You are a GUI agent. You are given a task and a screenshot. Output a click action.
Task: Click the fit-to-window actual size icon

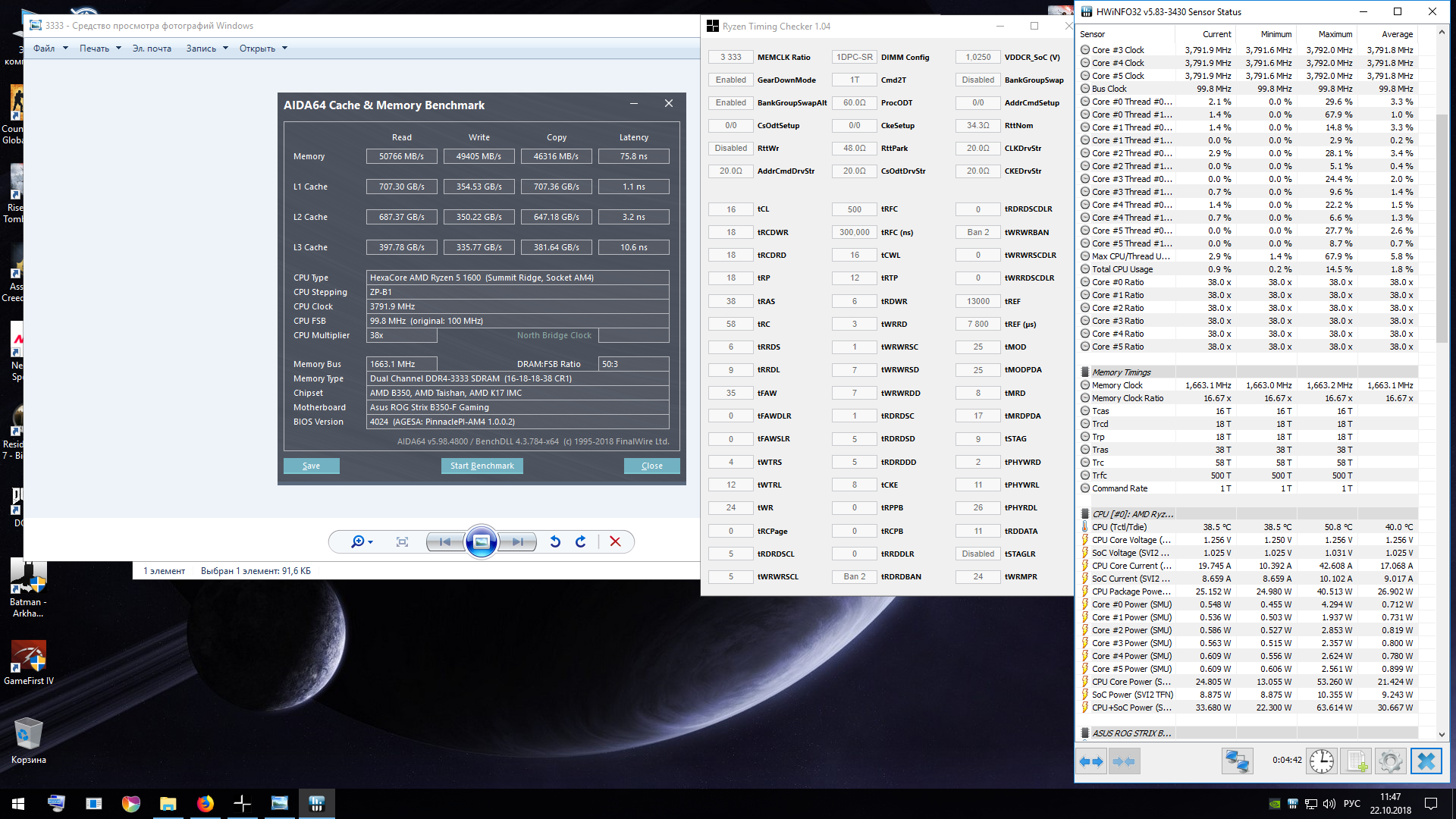pyautogui.click(x=402, y=541)
